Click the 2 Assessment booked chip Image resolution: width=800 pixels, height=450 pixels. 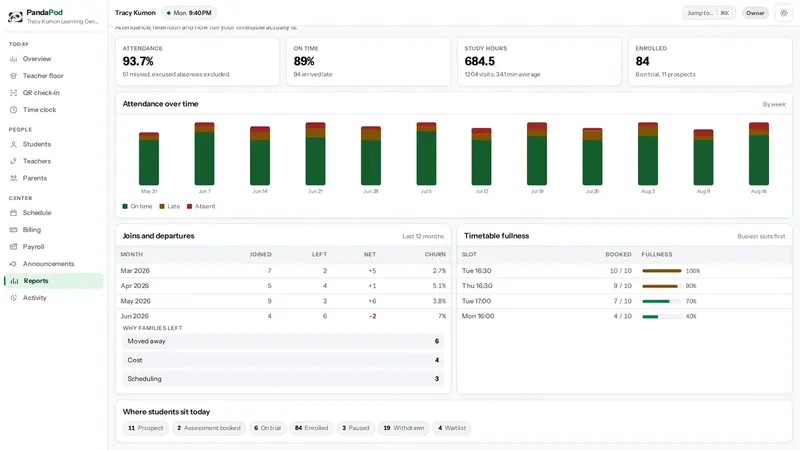tap(209, 428)
